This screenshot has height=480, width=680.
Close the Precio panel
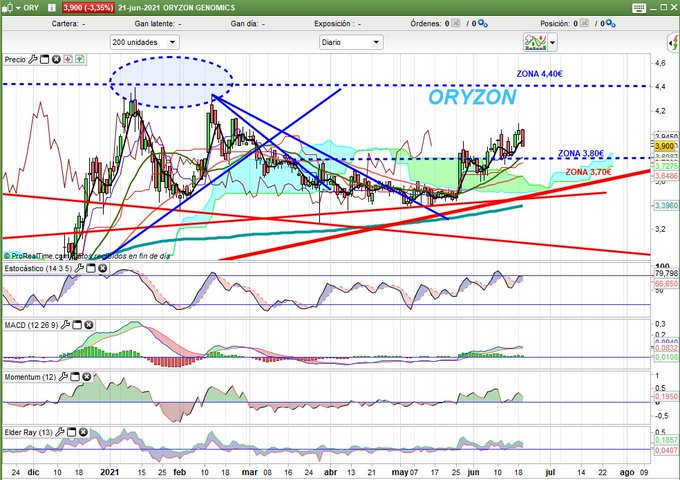[x=56, y=59]
